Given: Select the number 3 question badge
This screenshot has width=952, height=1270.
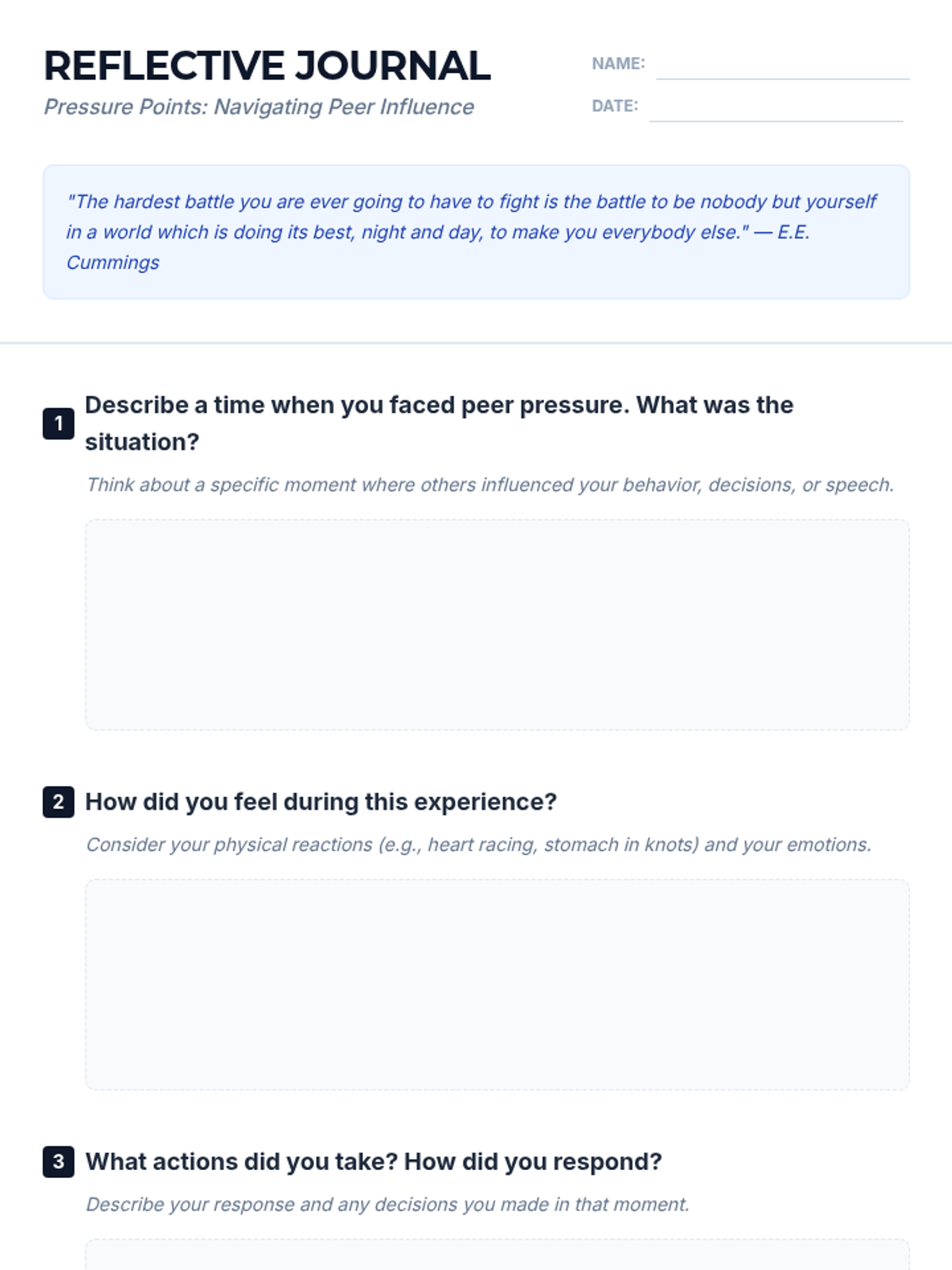Looking at the screenshot, I should coord(59,1162).
